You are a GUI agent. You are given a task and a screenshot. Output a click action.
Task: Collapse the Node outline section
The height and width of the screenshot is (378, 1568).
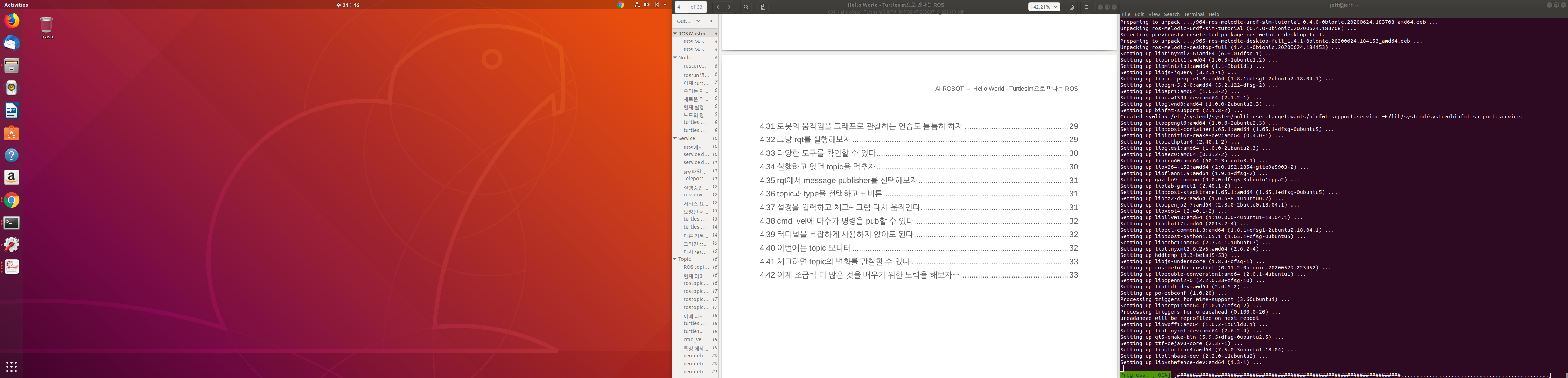[675, 58]
